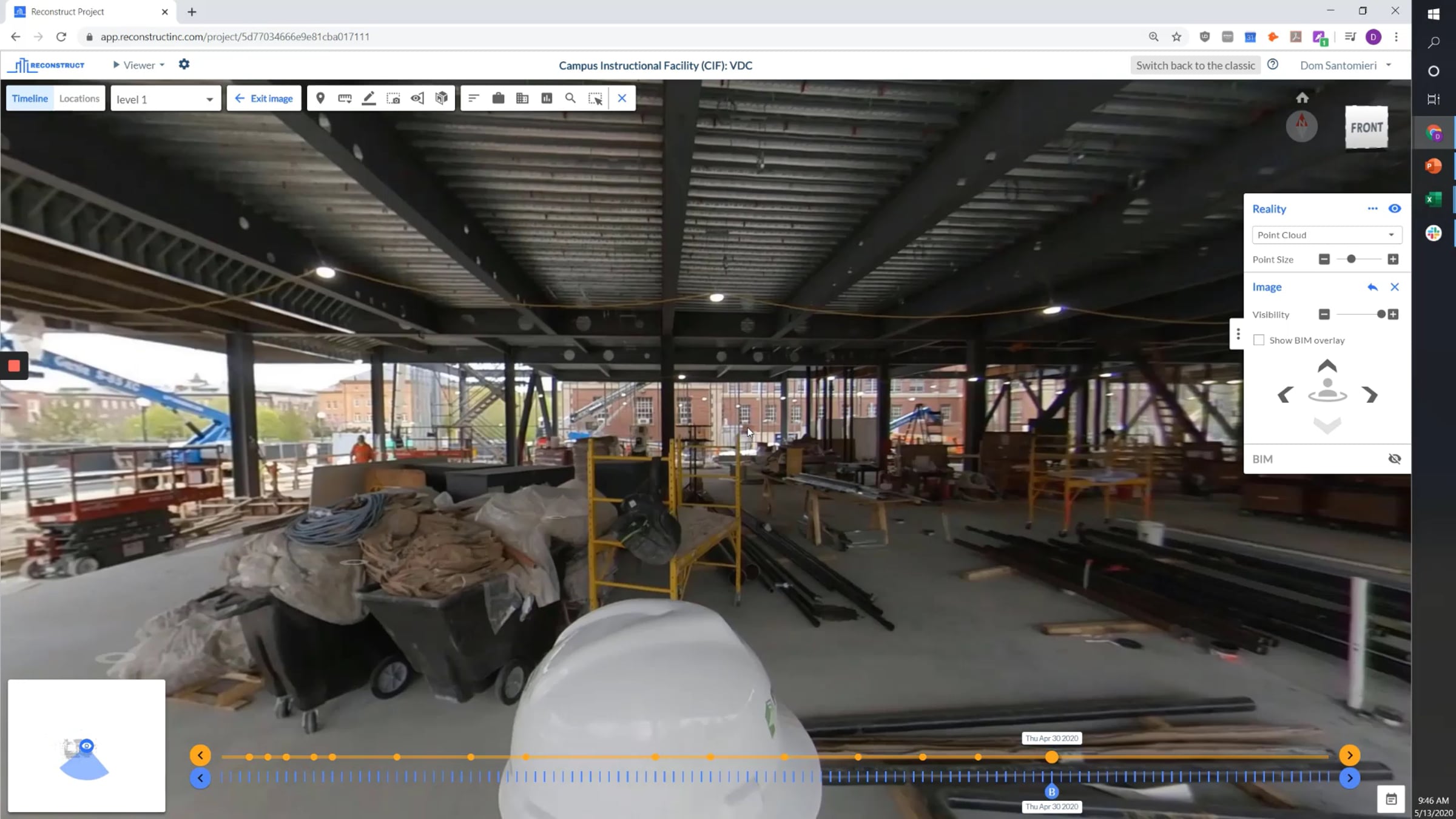Click the 3D cube model tool
The width and height of the screenshot is (1456, 819).
(442, 98)
